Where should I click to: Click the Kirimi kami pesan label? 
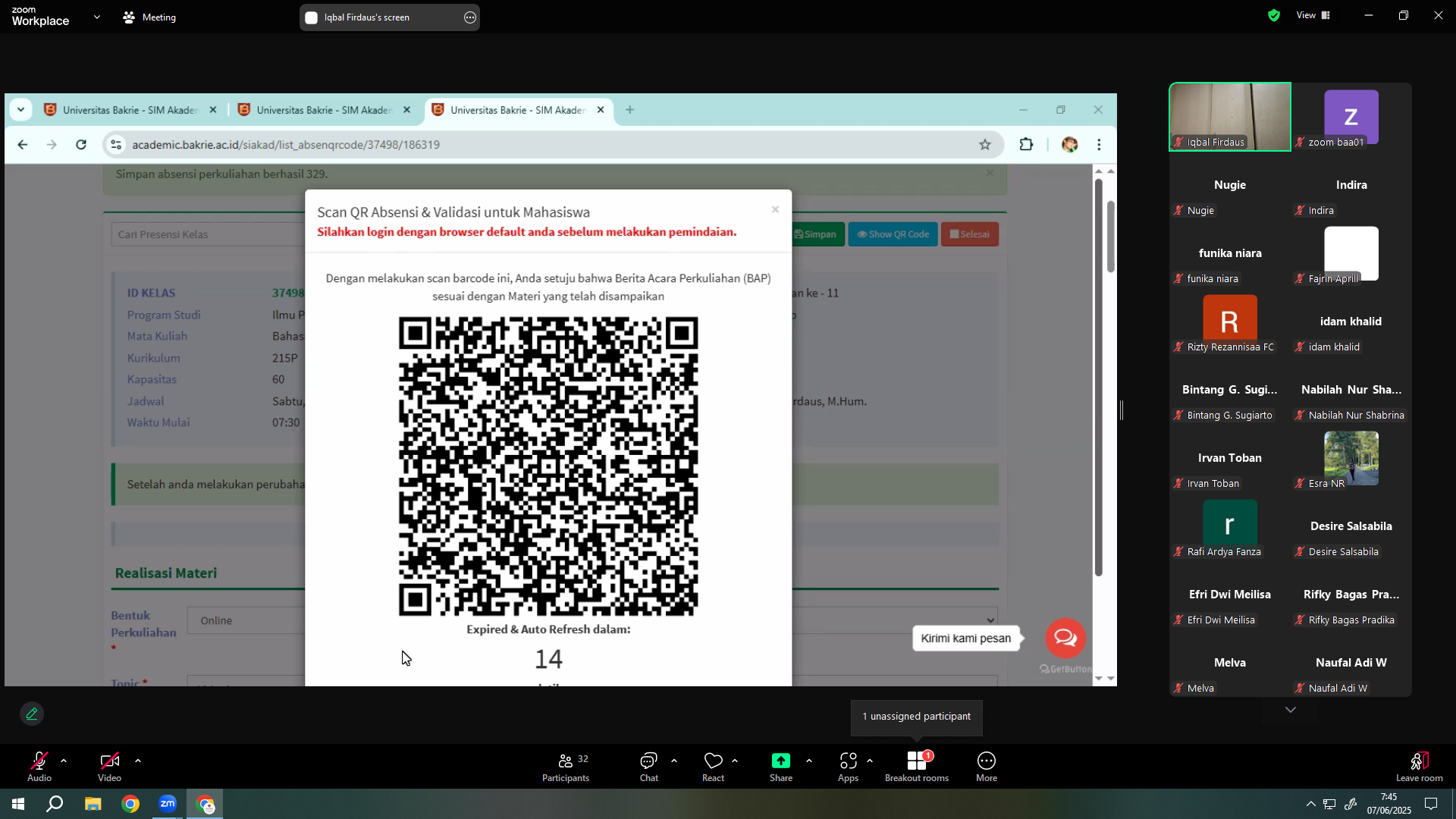(965, 639)
